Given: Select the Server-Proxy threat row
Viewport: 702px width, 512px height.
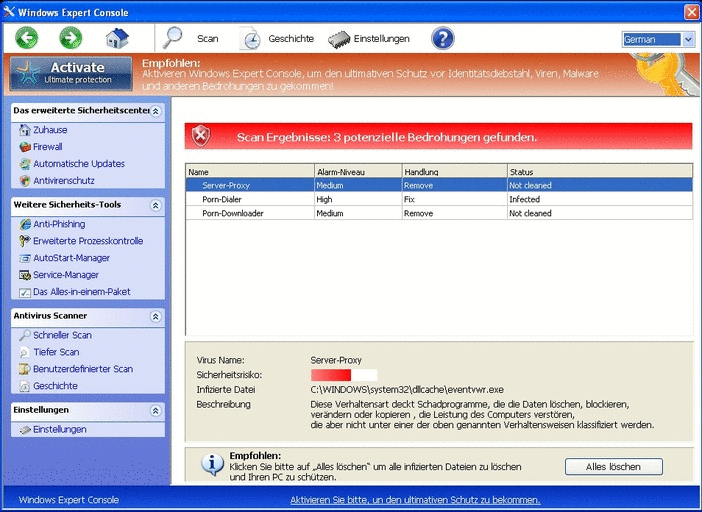Looking at the screenshot, I should point(439,185).
